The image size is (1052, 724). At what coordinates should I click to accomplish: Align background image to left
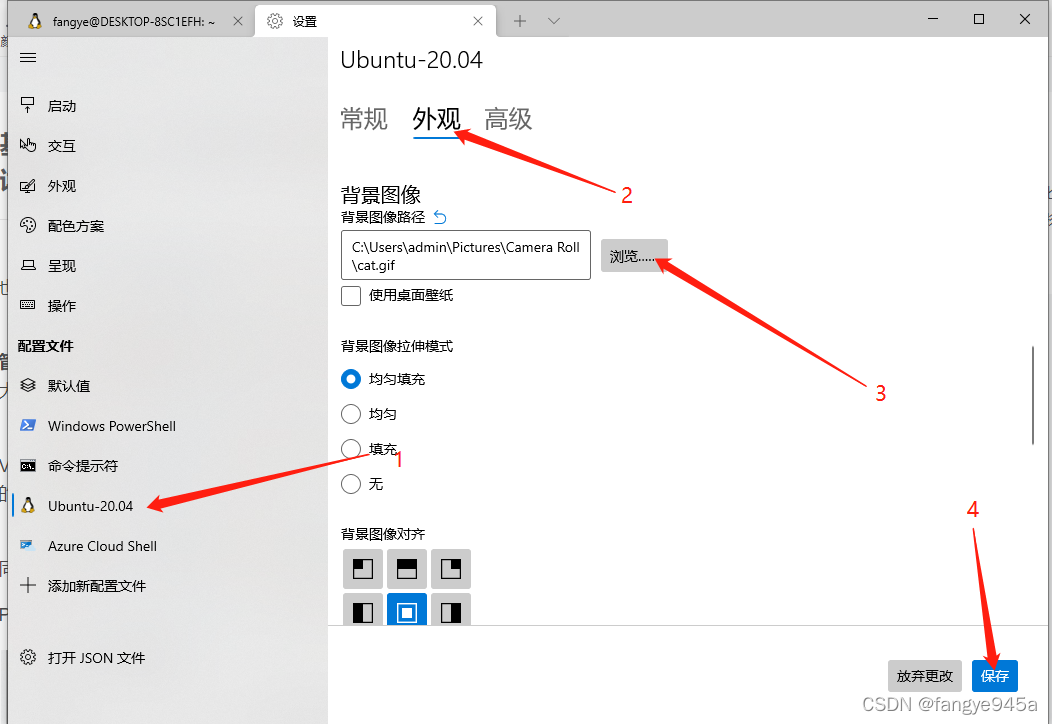point(363,609)
